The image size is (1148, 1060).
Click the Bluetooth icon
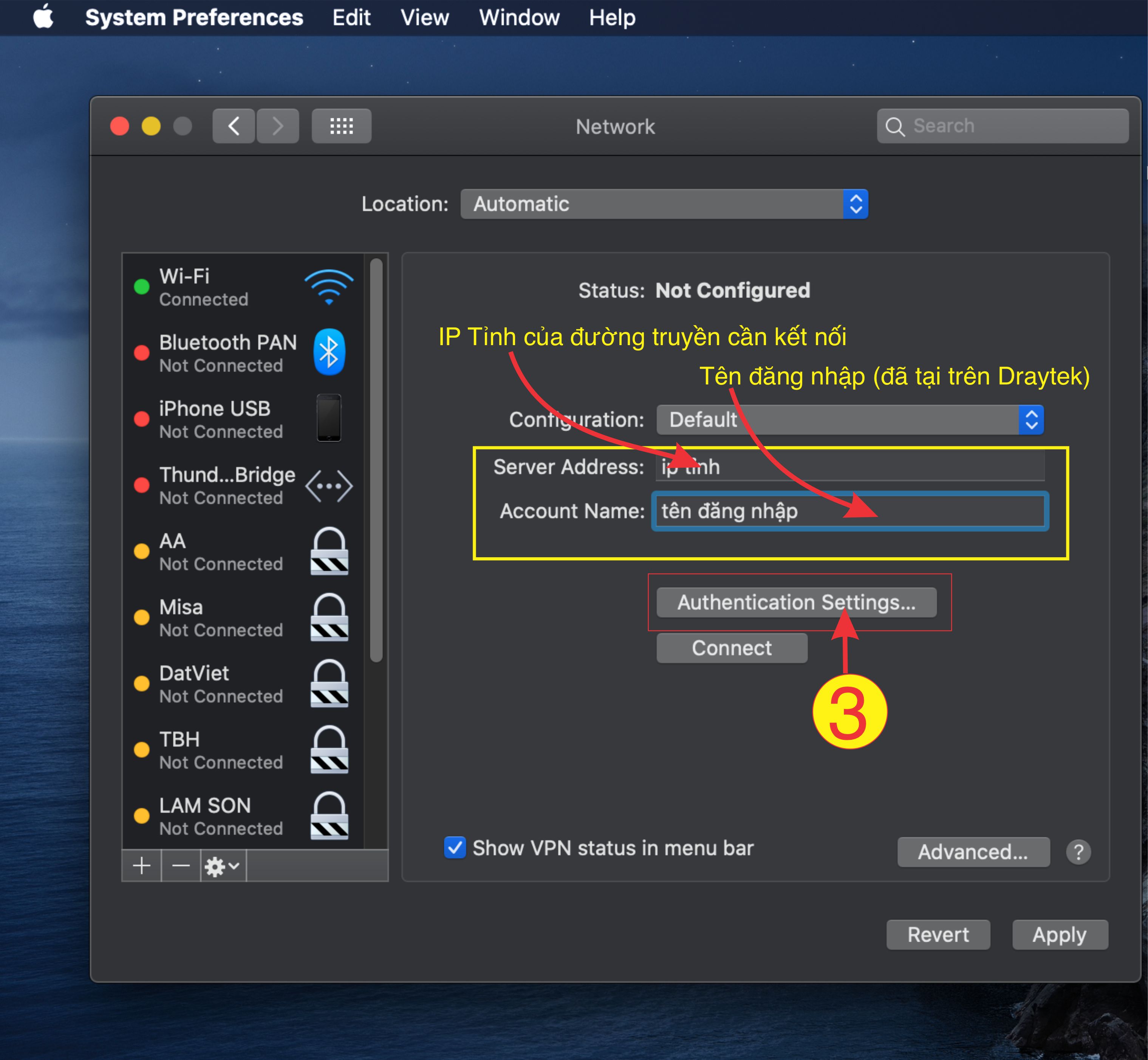pyautogui.click(x=329, y=352)
